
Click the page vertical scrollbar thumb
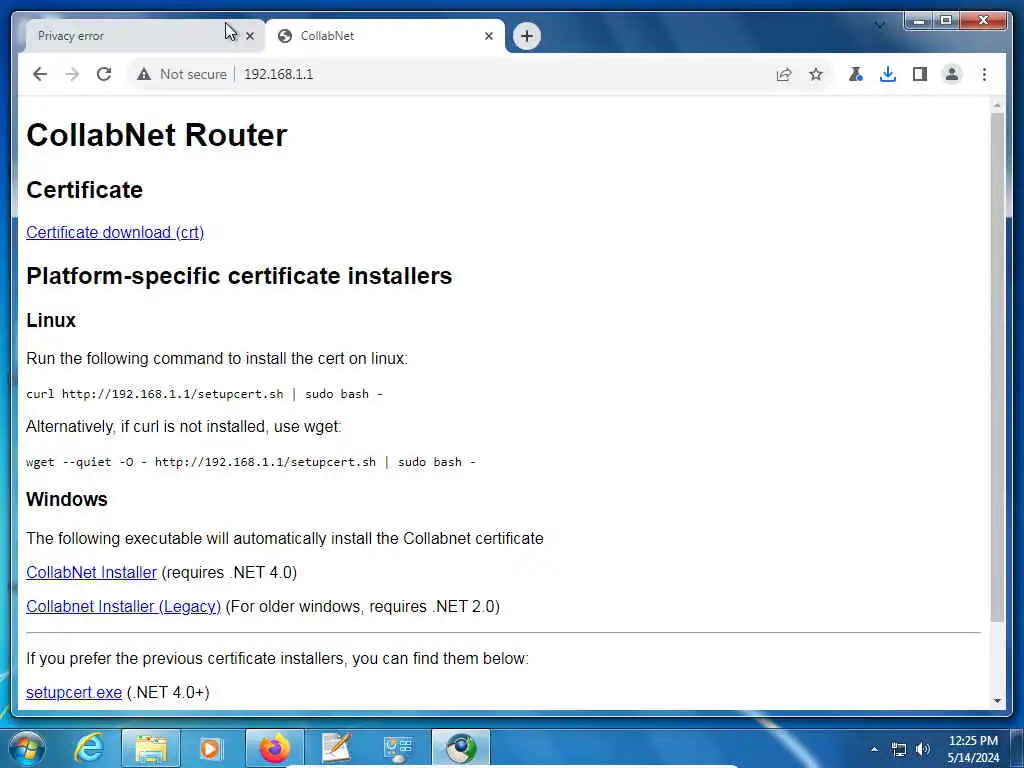997,367
